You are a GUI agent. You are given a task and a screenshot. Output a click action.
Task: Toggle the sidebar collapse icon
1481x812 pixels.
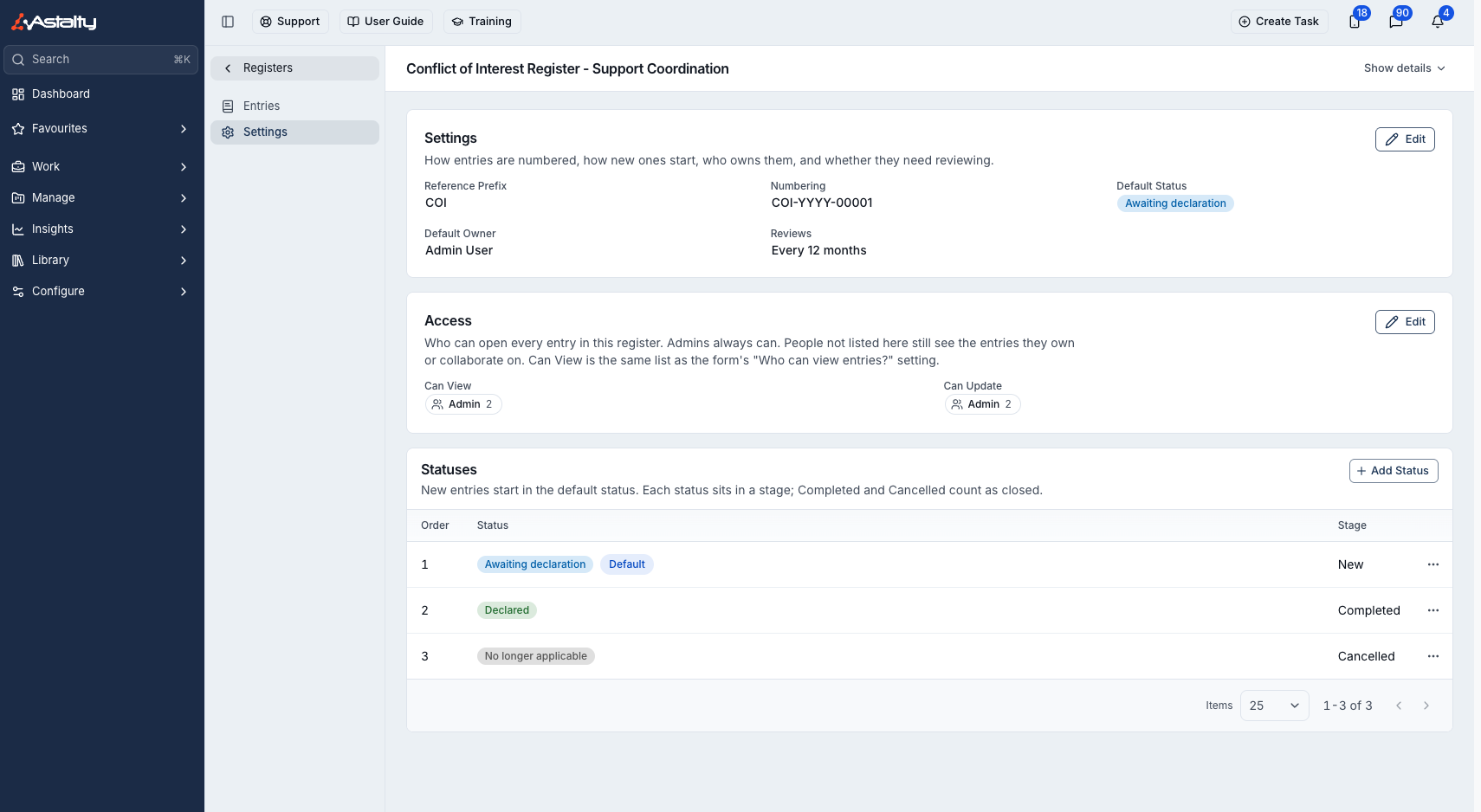[x=228, y=22]
